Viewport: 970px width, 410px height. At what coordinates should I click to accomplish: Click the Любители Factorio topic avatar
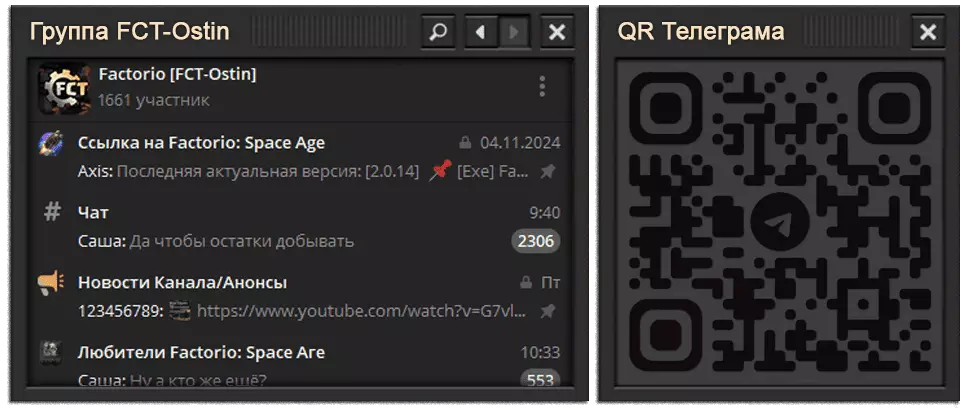coord(51,352)
